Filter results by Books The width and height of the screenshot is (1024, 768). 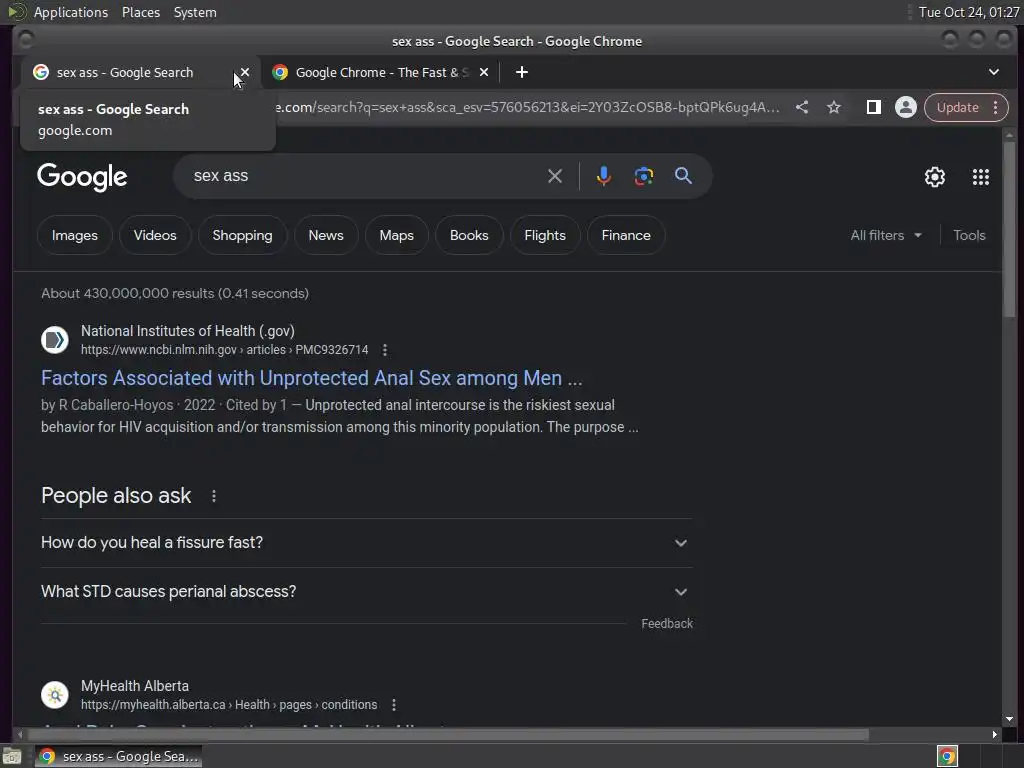click(469, 235)
